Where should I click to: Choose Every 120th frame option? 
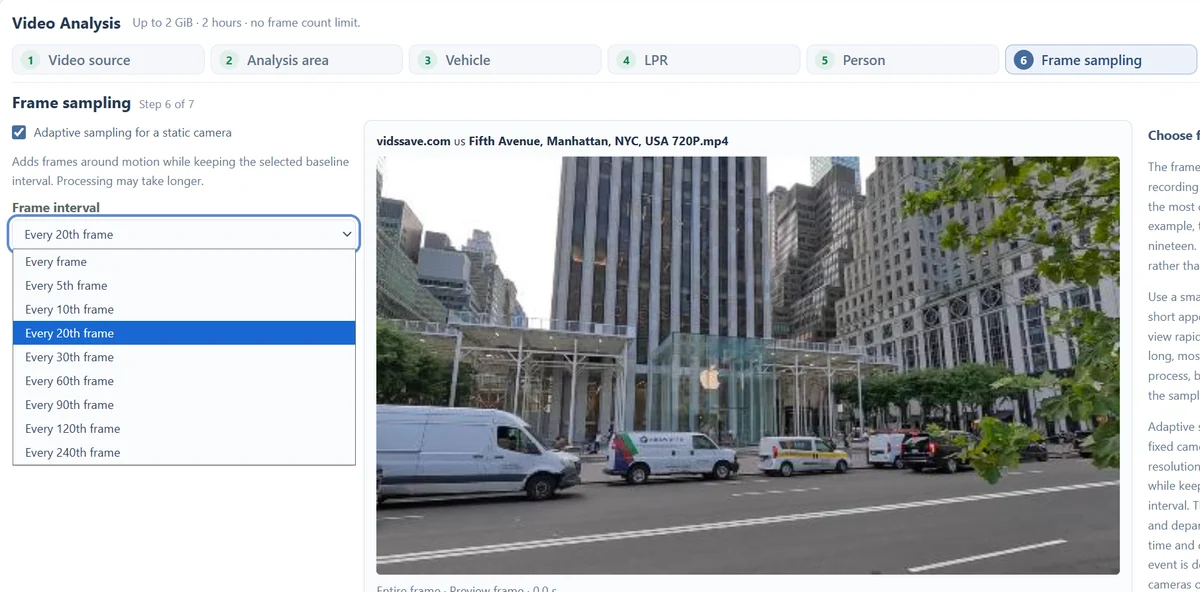tap(184, 429)
